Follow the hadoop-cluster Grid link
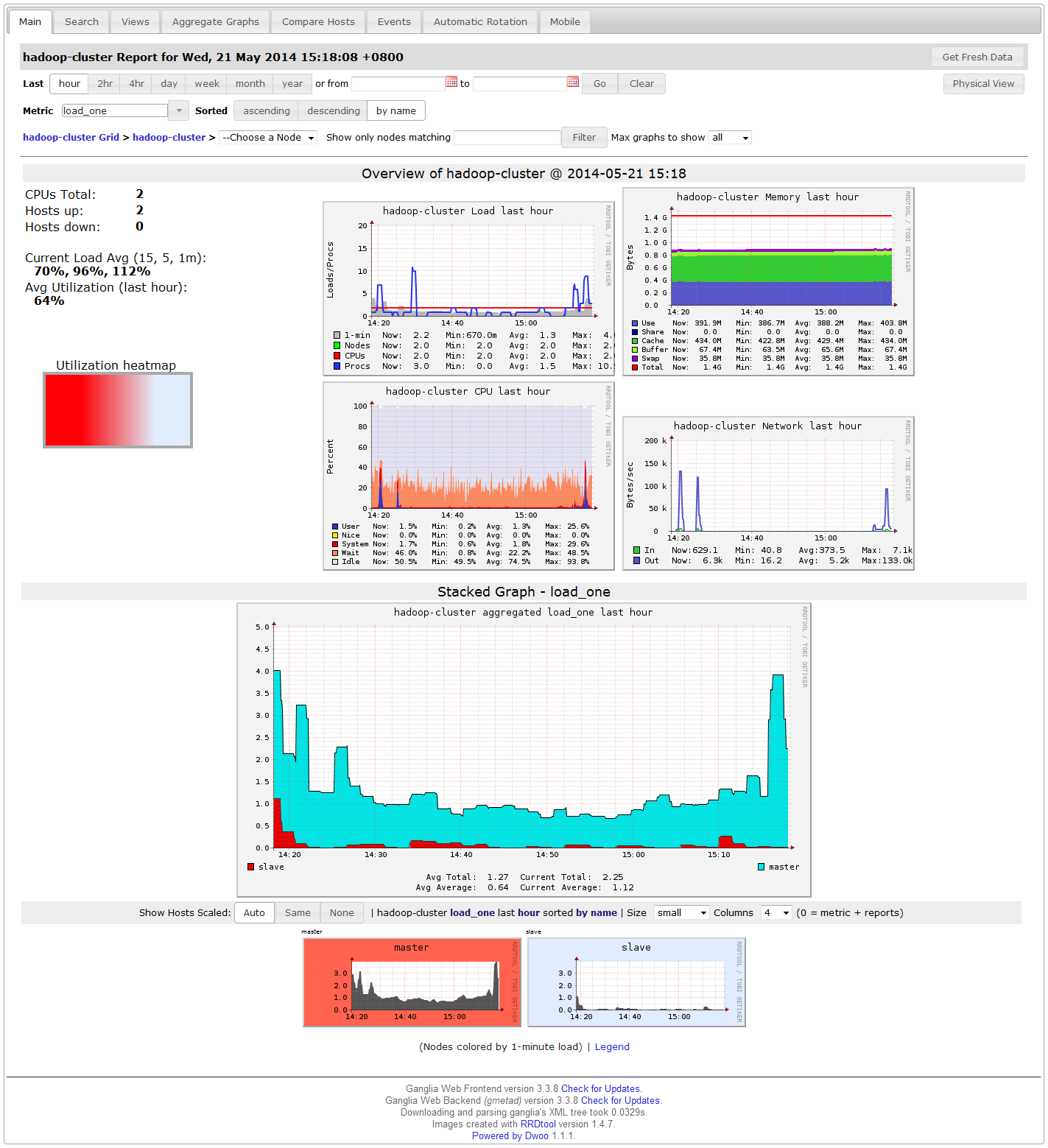1048x1148 pixels. click(x=71, y=138)
